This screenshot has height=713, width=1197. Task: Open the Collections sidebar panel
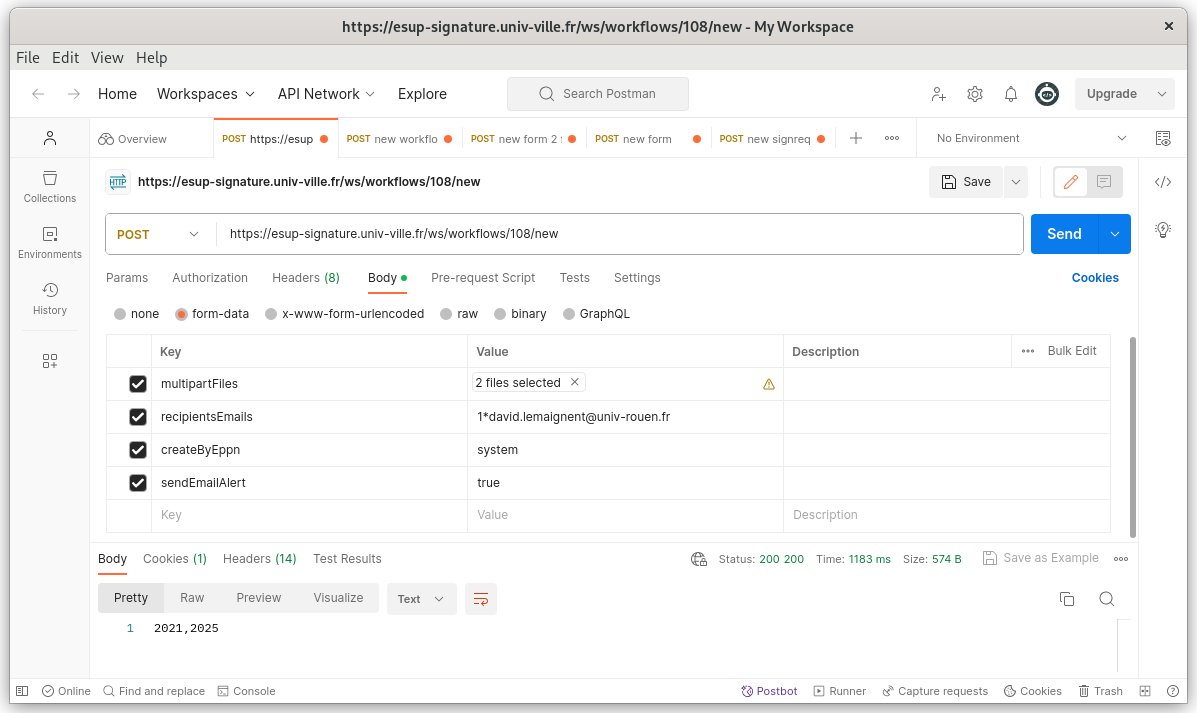pos(50,186)
